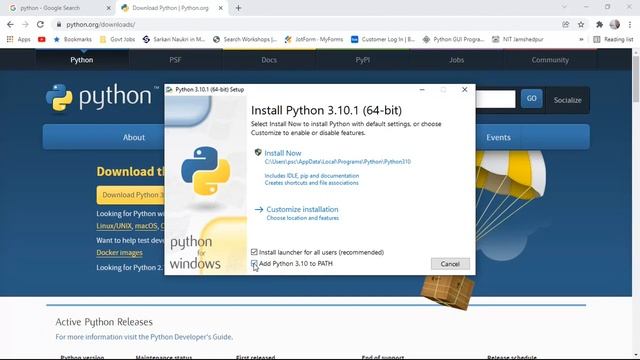Image resolution: width=640 pixels, height=360 pixels.
Task: Open the JotForm MyForms bookmark
Action: (x=314, y=39)
